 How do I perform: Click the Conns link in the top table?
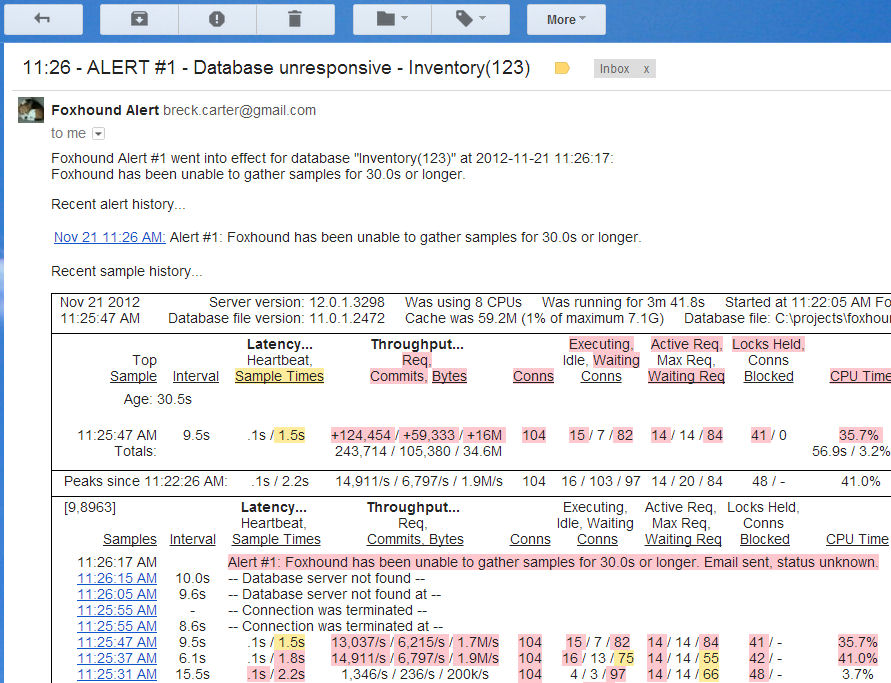tap(533, 376)
